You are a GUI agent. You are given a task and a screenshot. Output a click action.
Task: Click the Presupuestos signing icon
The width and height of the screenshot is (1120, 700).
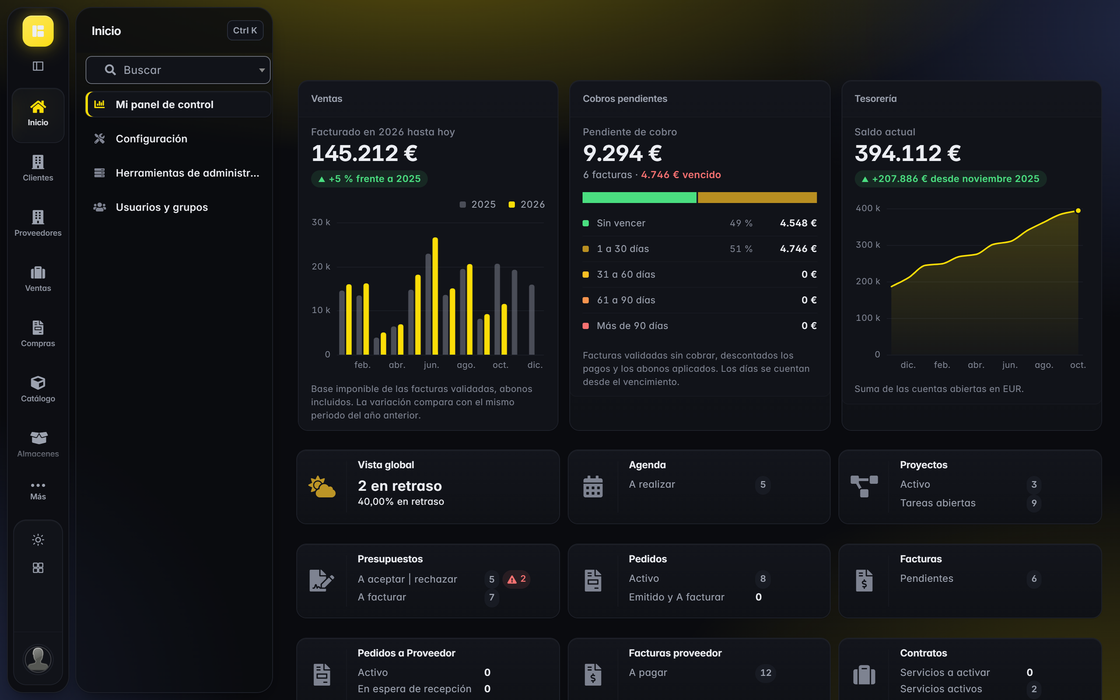pos(321,580)
